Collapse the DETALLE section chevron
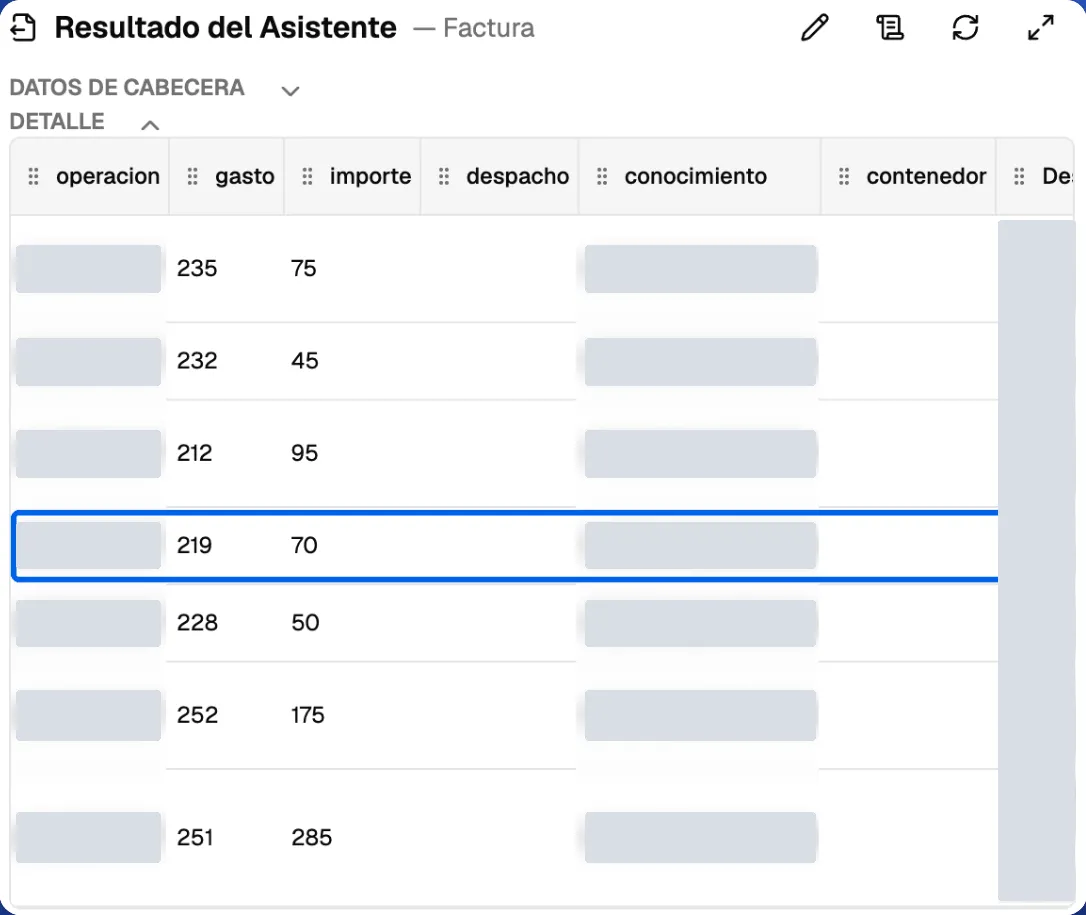The width and height of the screenshot is (1086, 915). 150,125
